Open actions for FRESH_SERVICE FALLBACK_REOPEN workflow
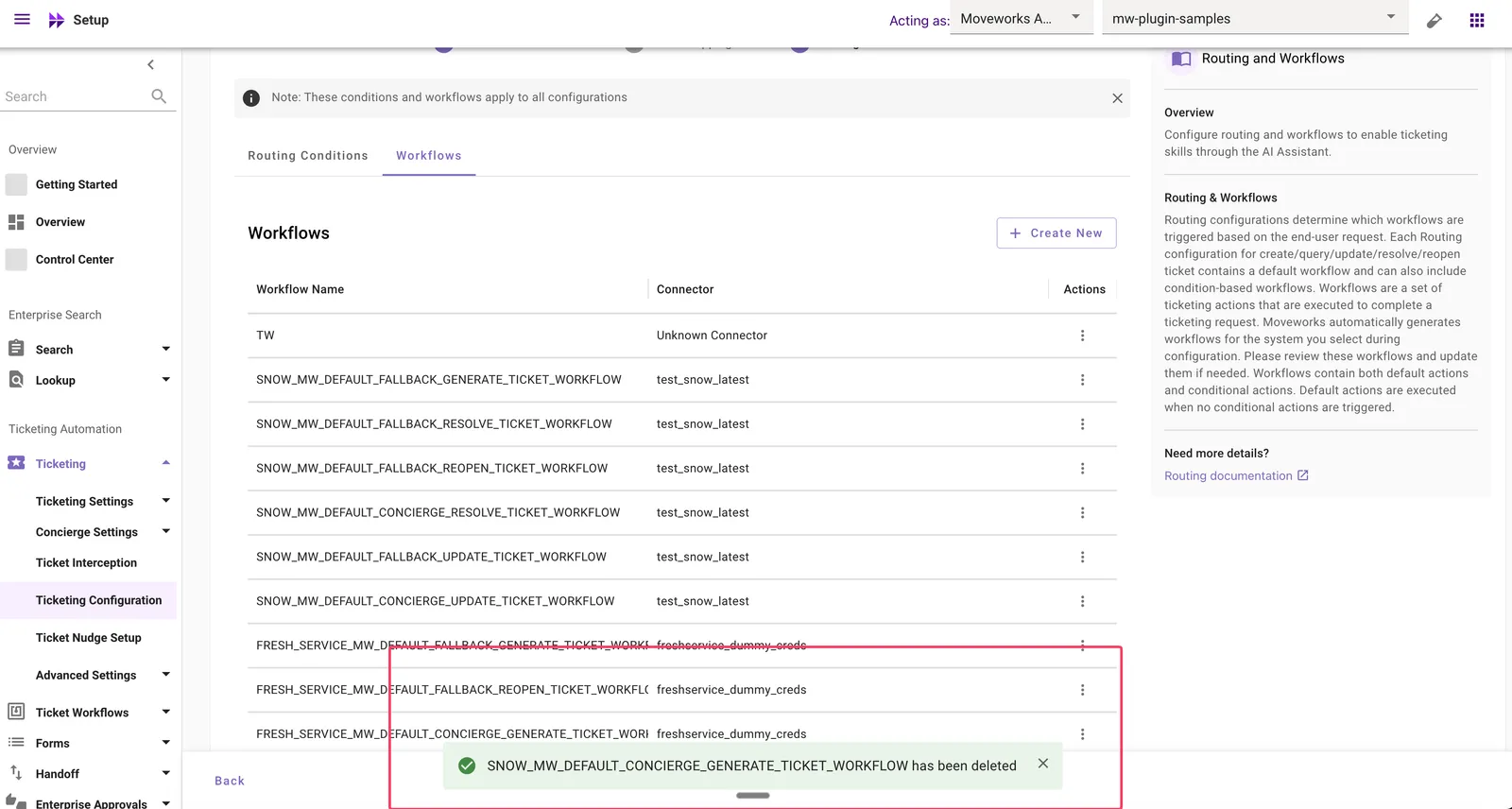Viewport: 1512px width, 809px height. point(1082,690)
